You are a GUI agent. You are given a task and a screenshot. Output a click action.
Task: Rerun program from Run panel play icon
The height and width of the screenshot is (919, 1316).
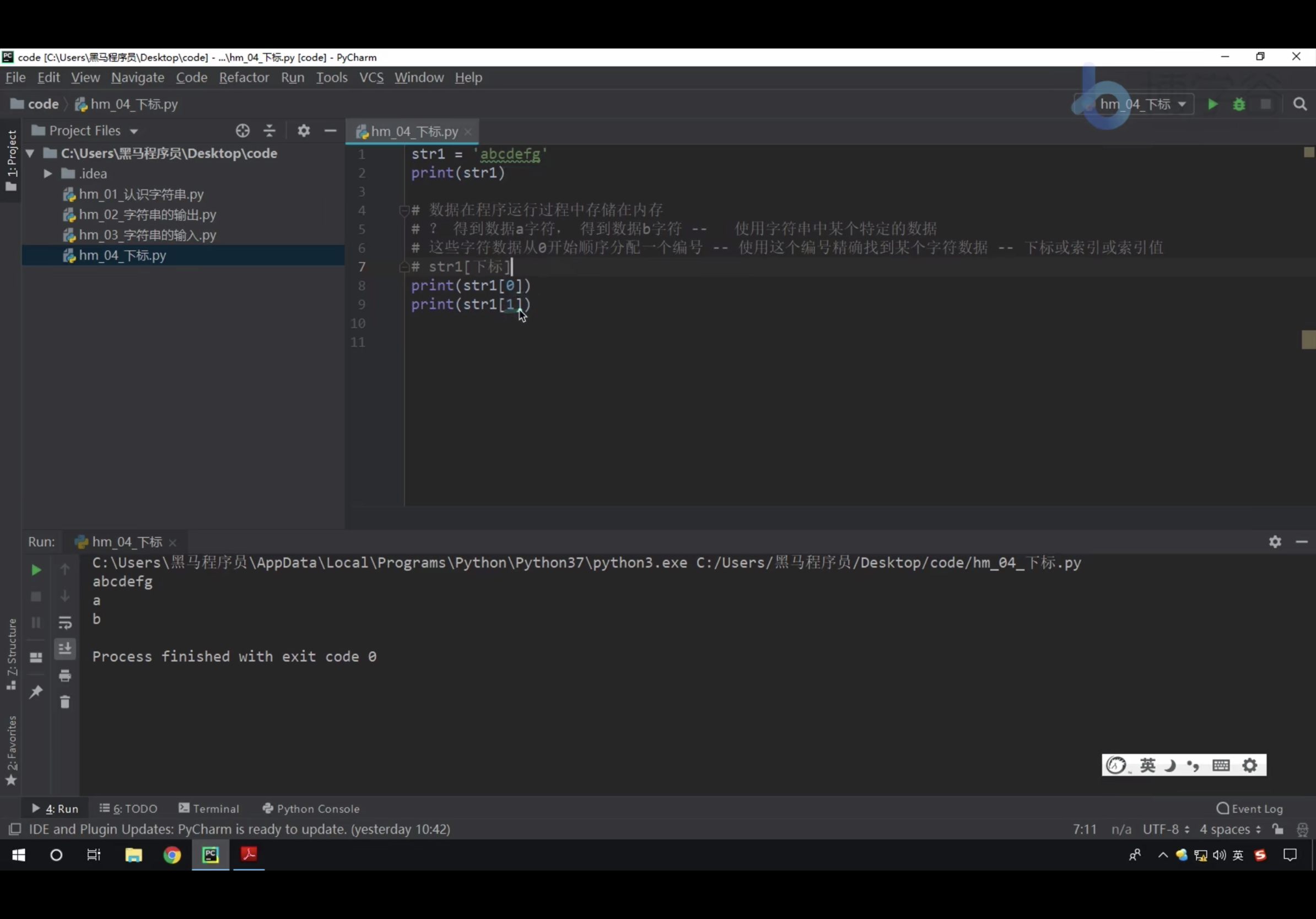tap(35, 570)
